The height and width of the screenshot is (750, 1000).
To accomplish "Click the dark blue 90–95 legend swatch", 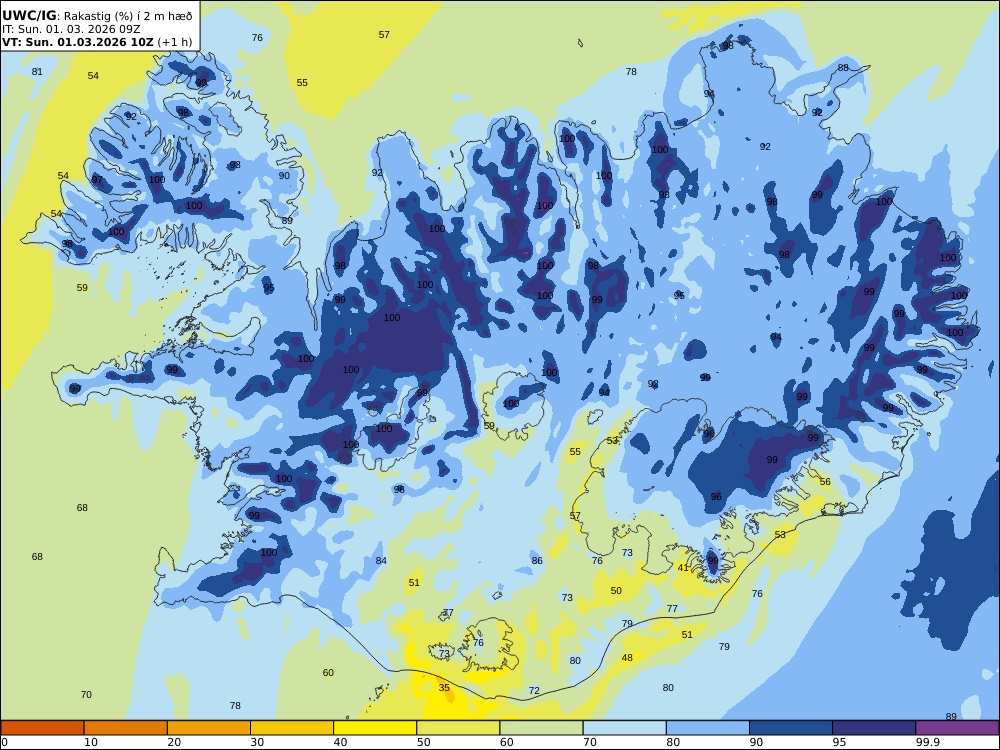I will click(x=791, y=728).
